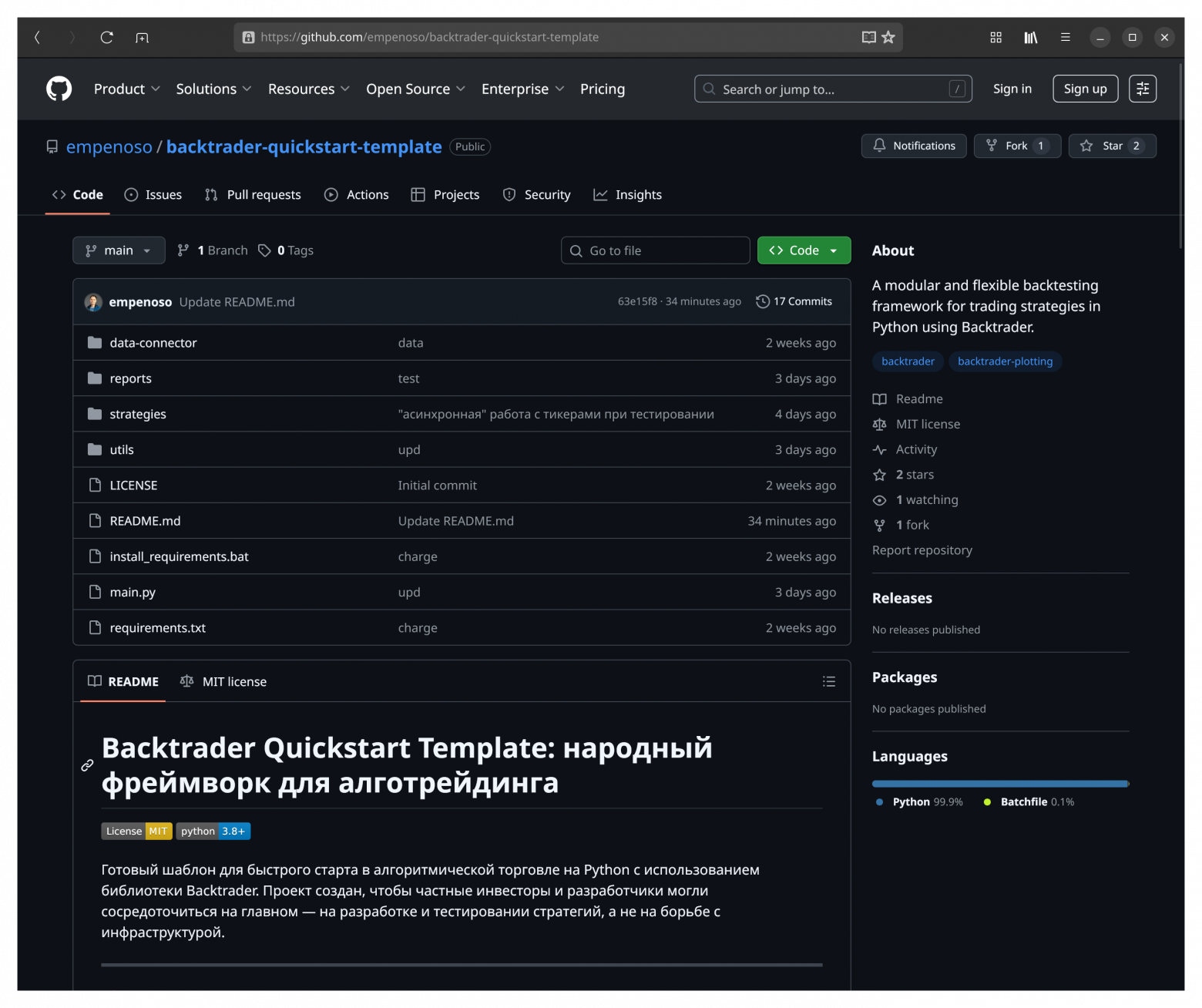Open browser hamburger menu
Viewport: 1202px width, 1008px height.
point(1066,37)
